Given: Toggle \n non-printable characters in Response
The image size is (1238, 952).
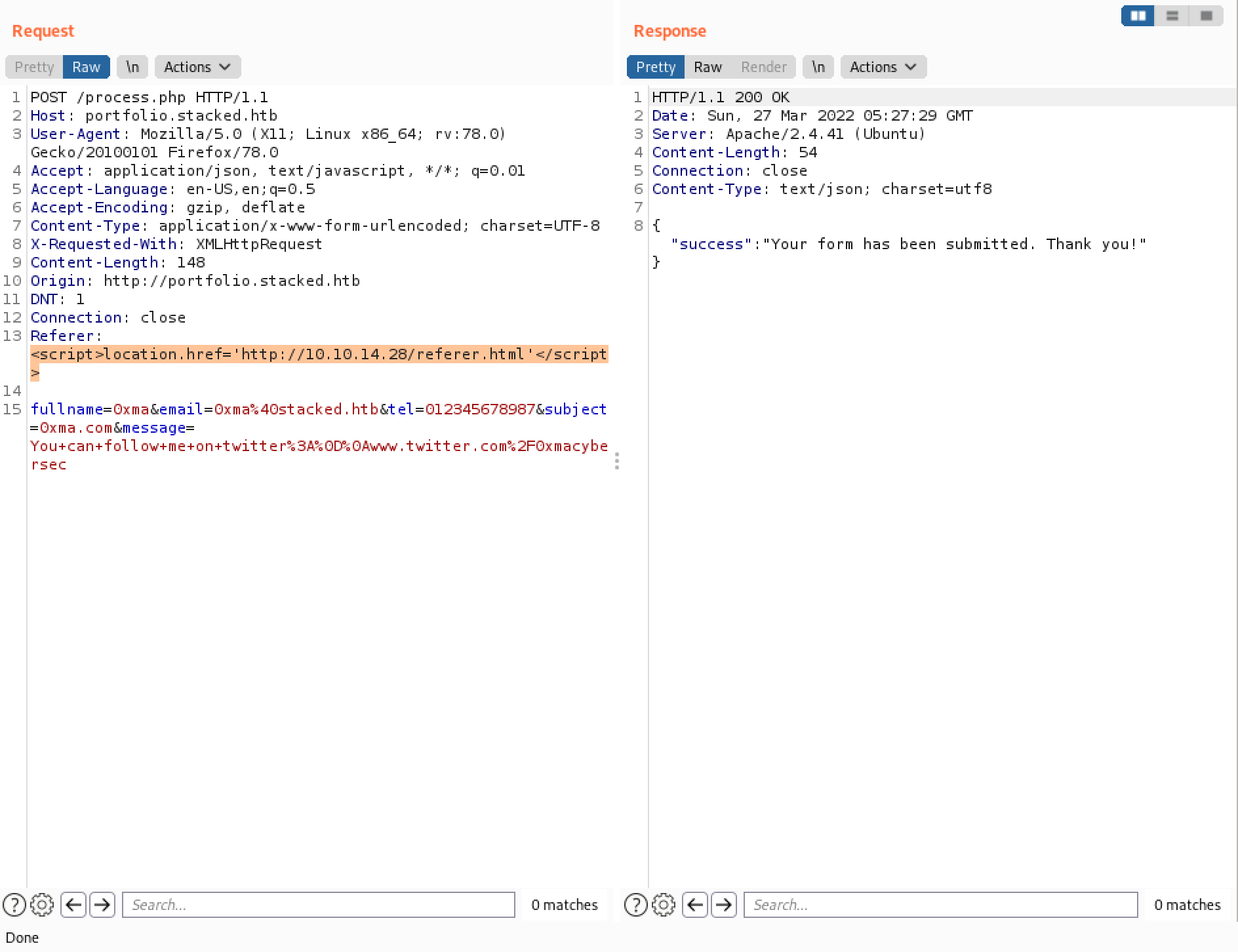Looking at the screenshot, I should 818,67.
